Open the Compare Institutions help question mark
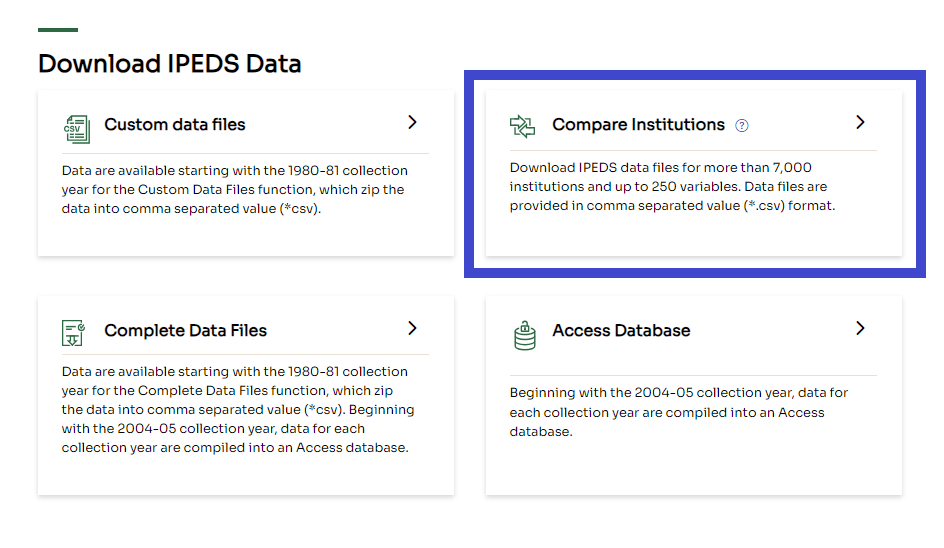 coord(742,125)
